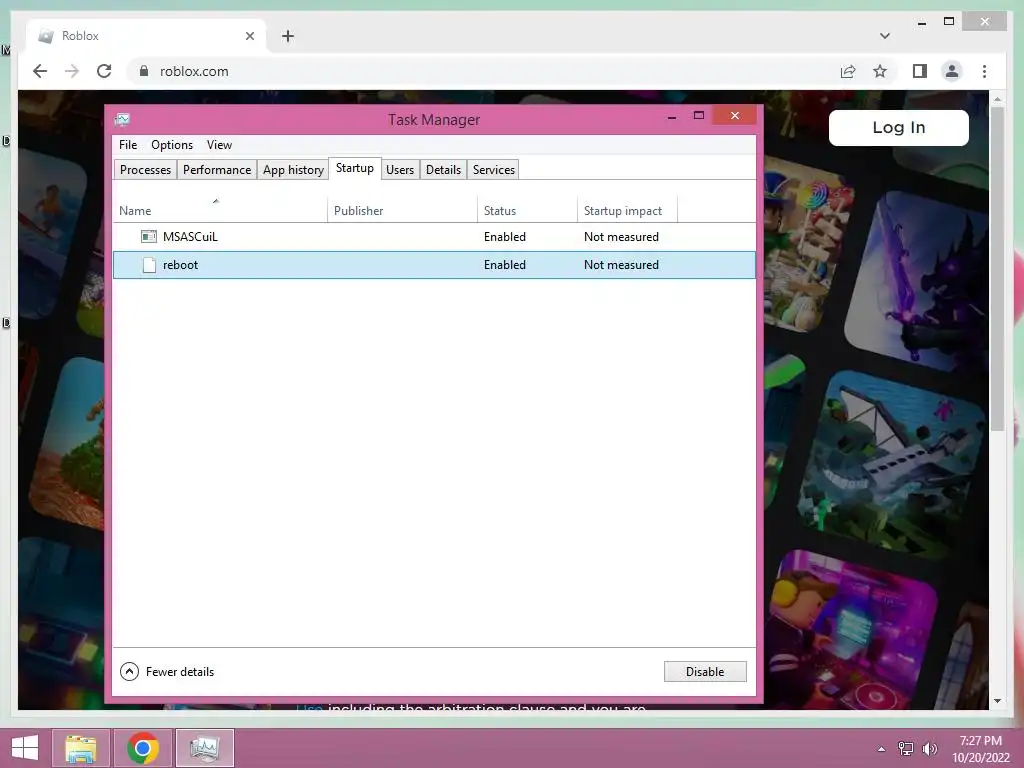Image resolution: width=1024 pixels, height=768 pixels.
Task: Click the roblox.com address bar
Action: click(x=483, y=71)
